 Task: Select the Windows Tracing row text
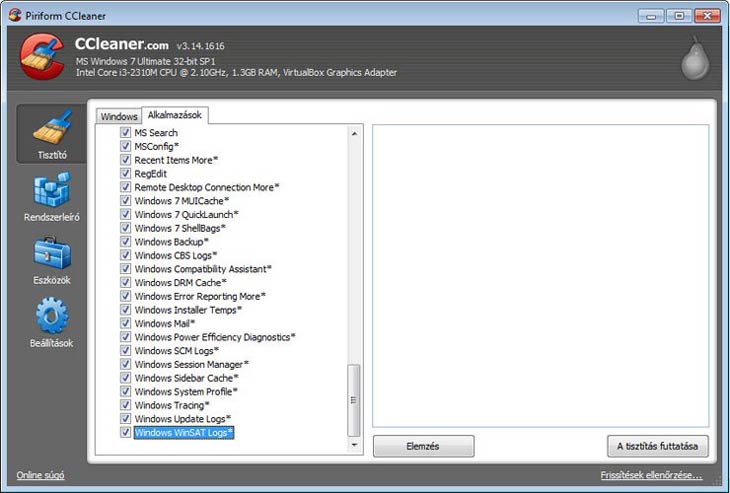(x=172, y=405)
